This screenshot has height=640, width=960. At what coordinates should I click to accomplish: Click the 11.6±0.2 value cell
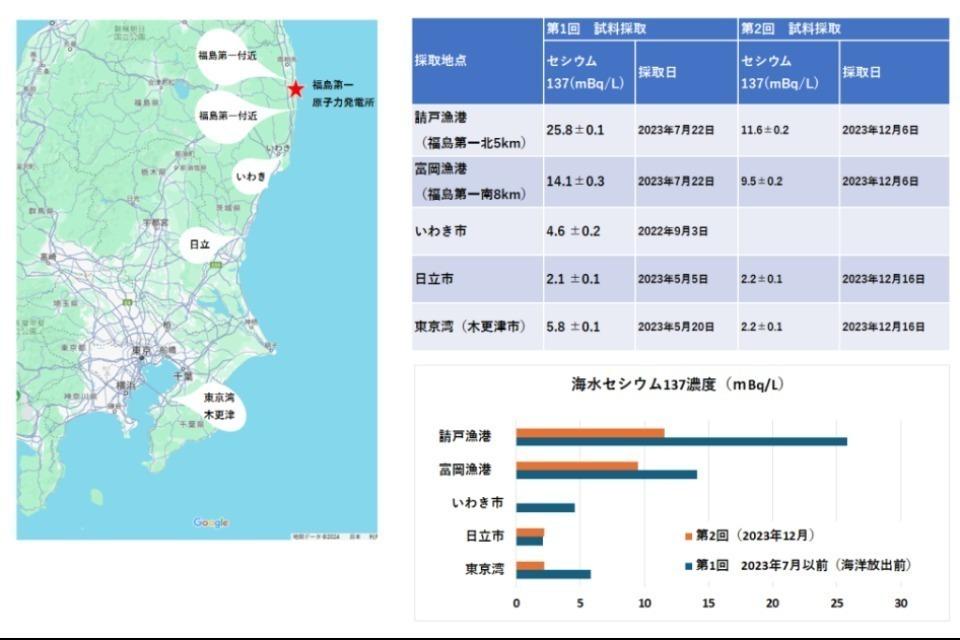(x=764, y=130)
